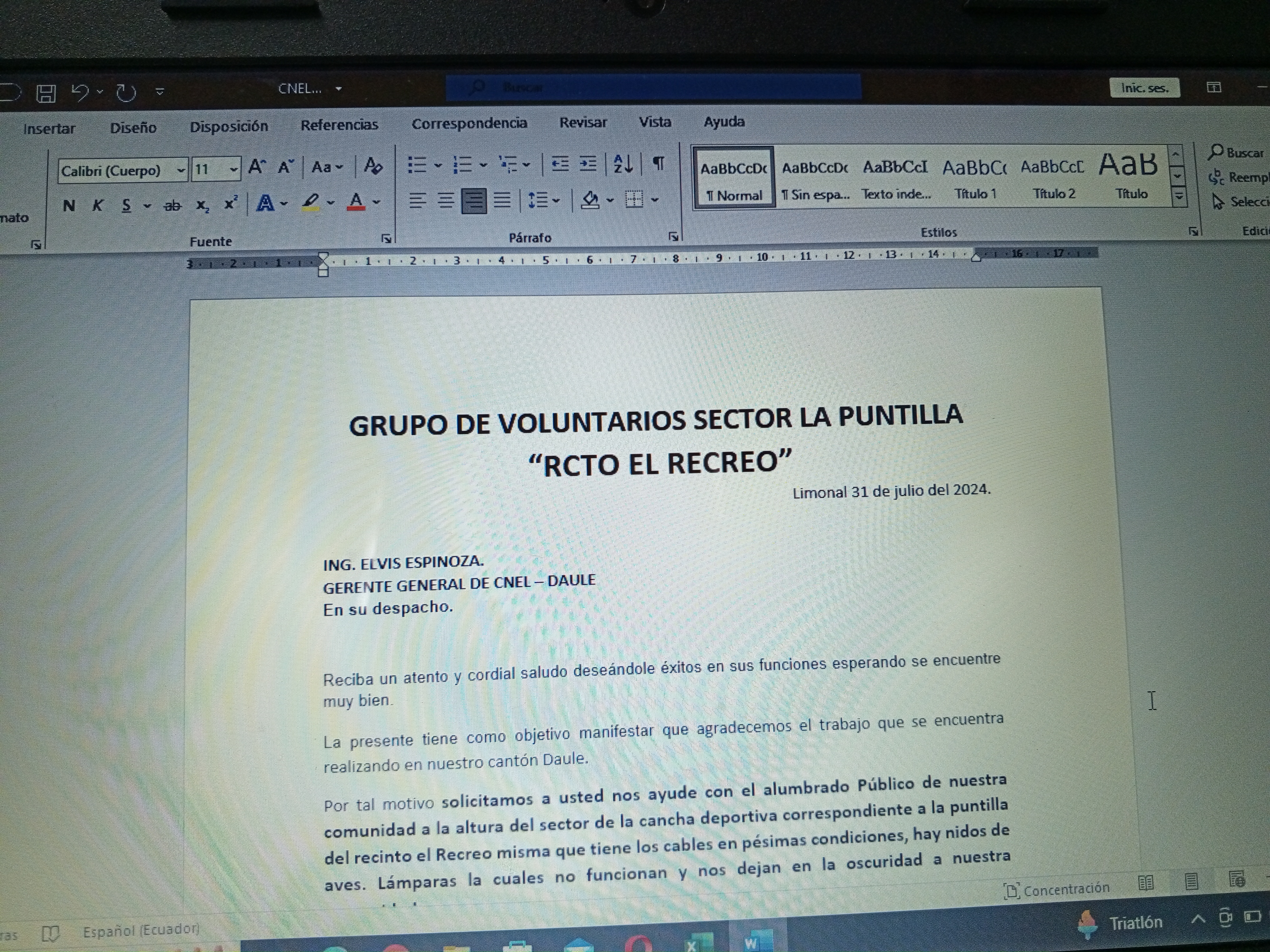Click the show paragraph marks icon
Image resolution: width=1270 pixels, height=952 pixels.
click(x=658, y=164)
